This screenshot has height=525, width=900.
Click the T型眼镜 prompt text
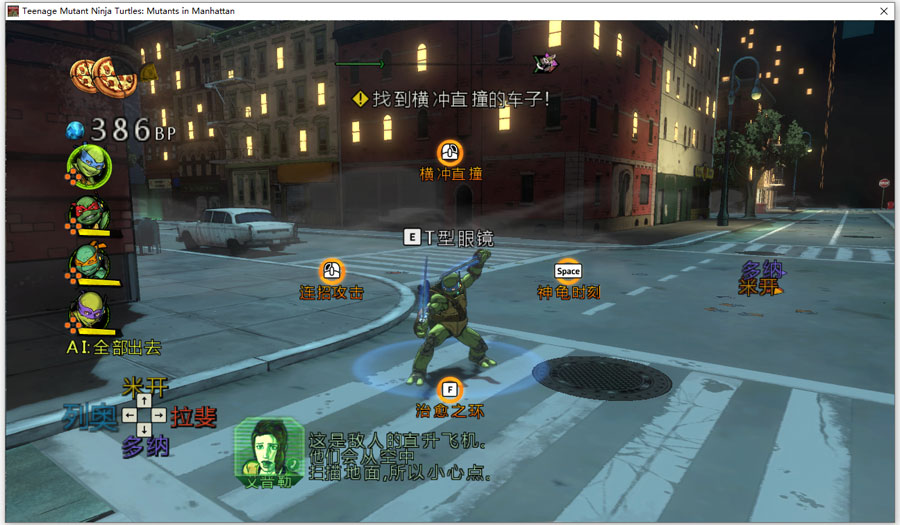459,238
